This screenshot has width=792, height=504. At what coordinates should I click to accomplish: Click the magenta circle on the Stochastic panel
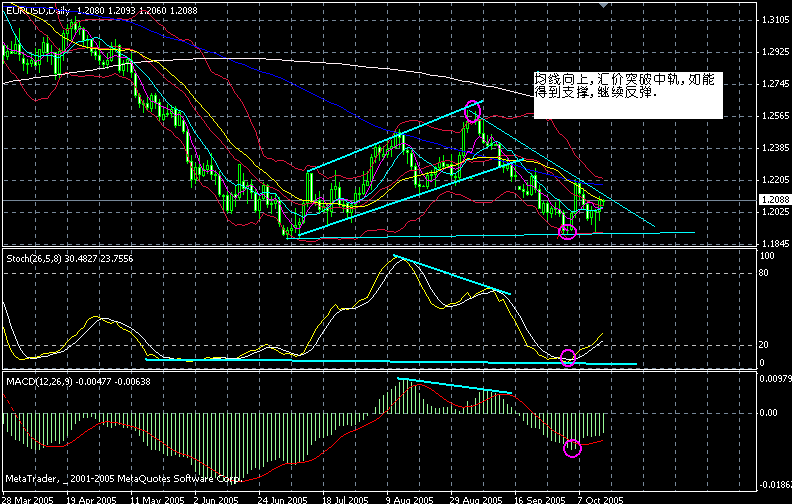pos(568,357)
